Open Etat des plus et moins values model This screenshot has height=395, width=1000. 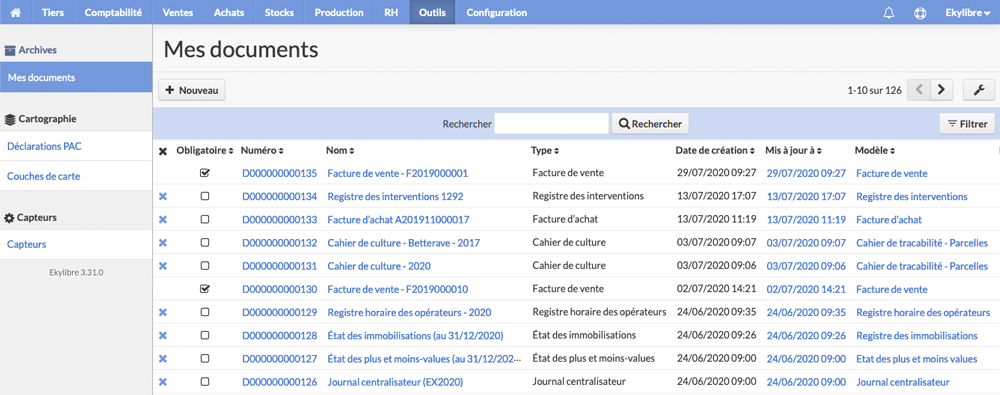[x=916, y=359]
